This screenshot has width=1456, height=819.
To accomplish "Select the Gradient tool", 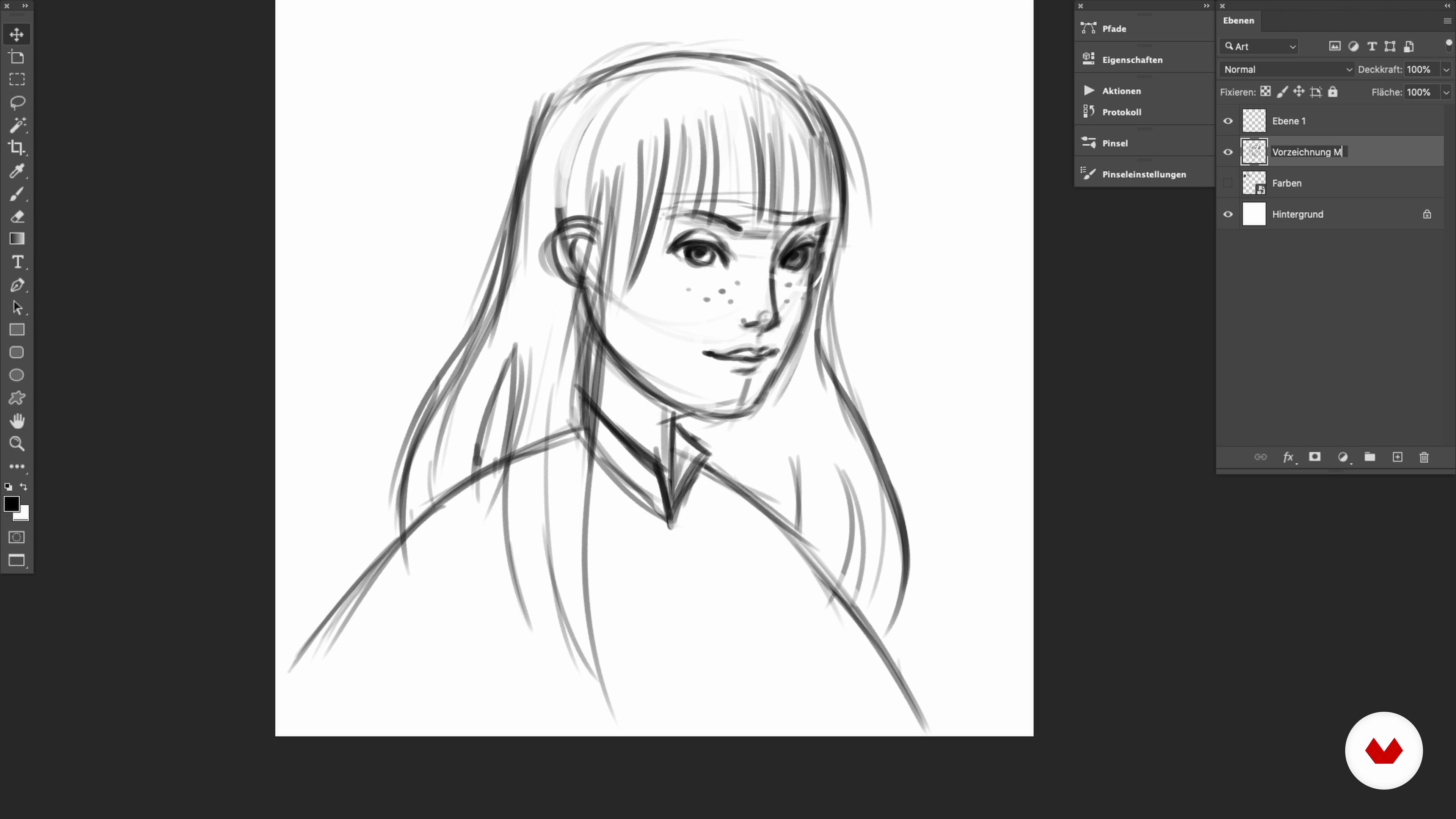I will tap(16, 238).
